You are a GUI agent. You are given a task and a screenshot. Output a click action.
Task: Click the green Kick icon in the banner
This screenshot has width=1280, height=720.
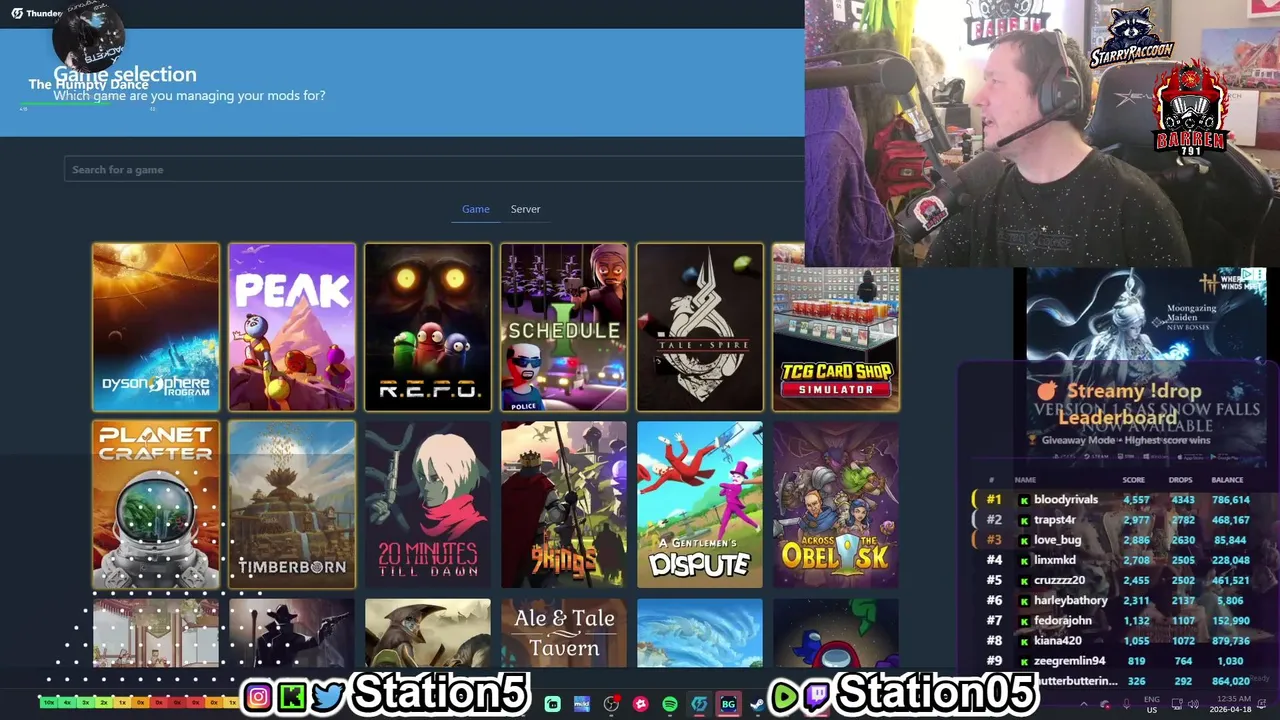coord(292,697)
